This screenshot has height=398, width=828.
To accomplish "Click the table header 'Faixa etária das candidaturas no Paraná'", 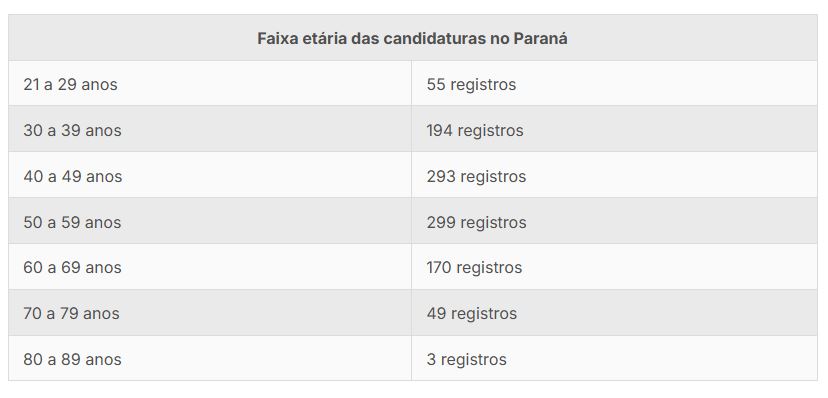I will (412, 38).
